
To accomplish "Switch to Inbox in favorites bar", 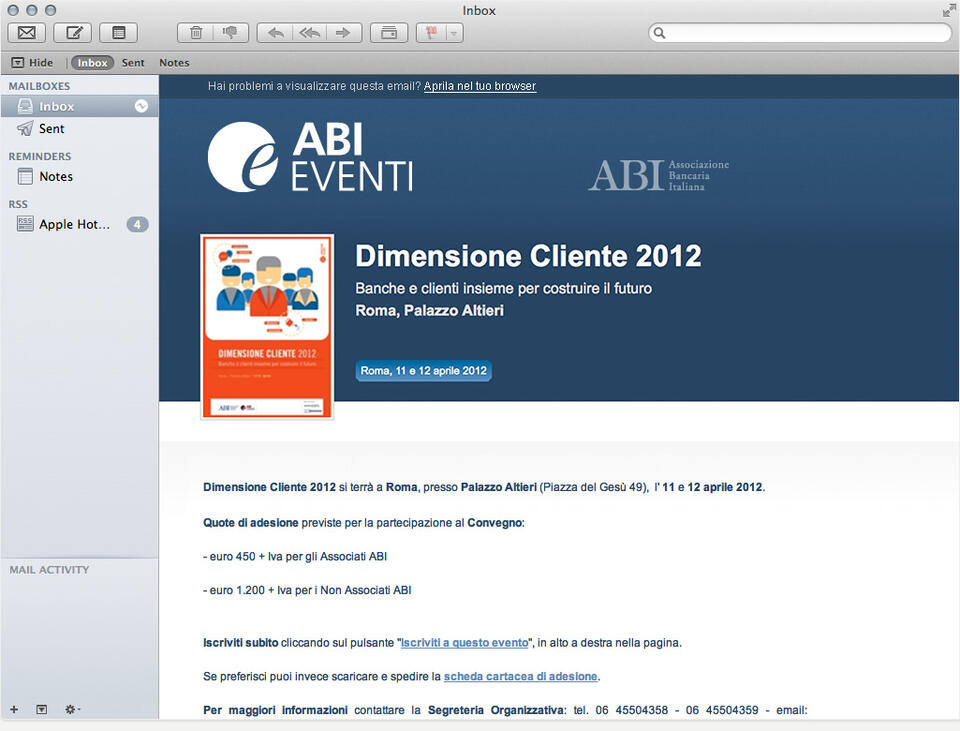I will coord(92,62).
